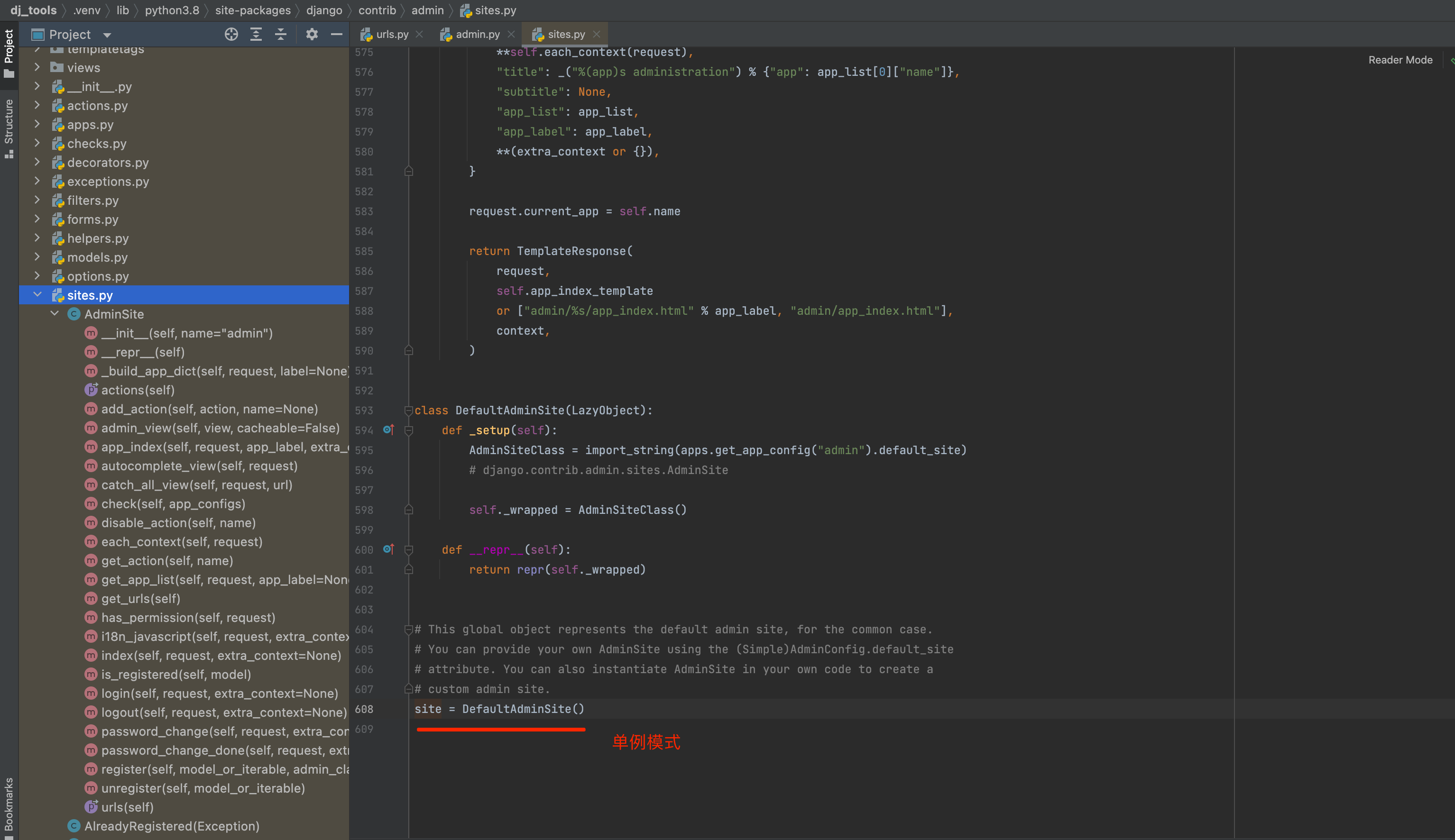The height and width of the screenshot is (840, 1455).
Task: Close the admin.py tab
Action: point(511,35)
